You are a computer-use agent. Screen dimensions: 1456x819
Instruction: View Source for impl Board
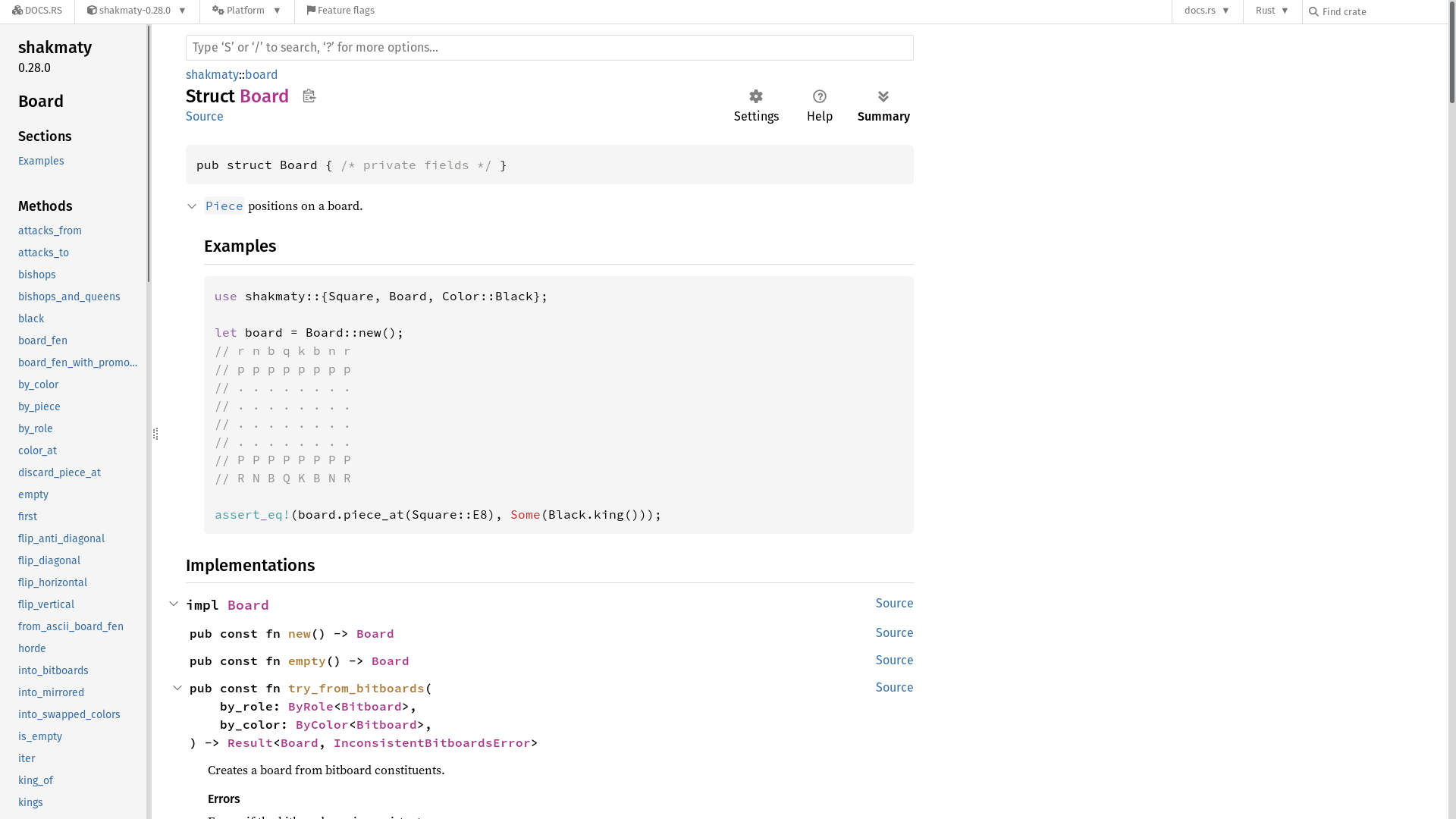coord(895,603)
